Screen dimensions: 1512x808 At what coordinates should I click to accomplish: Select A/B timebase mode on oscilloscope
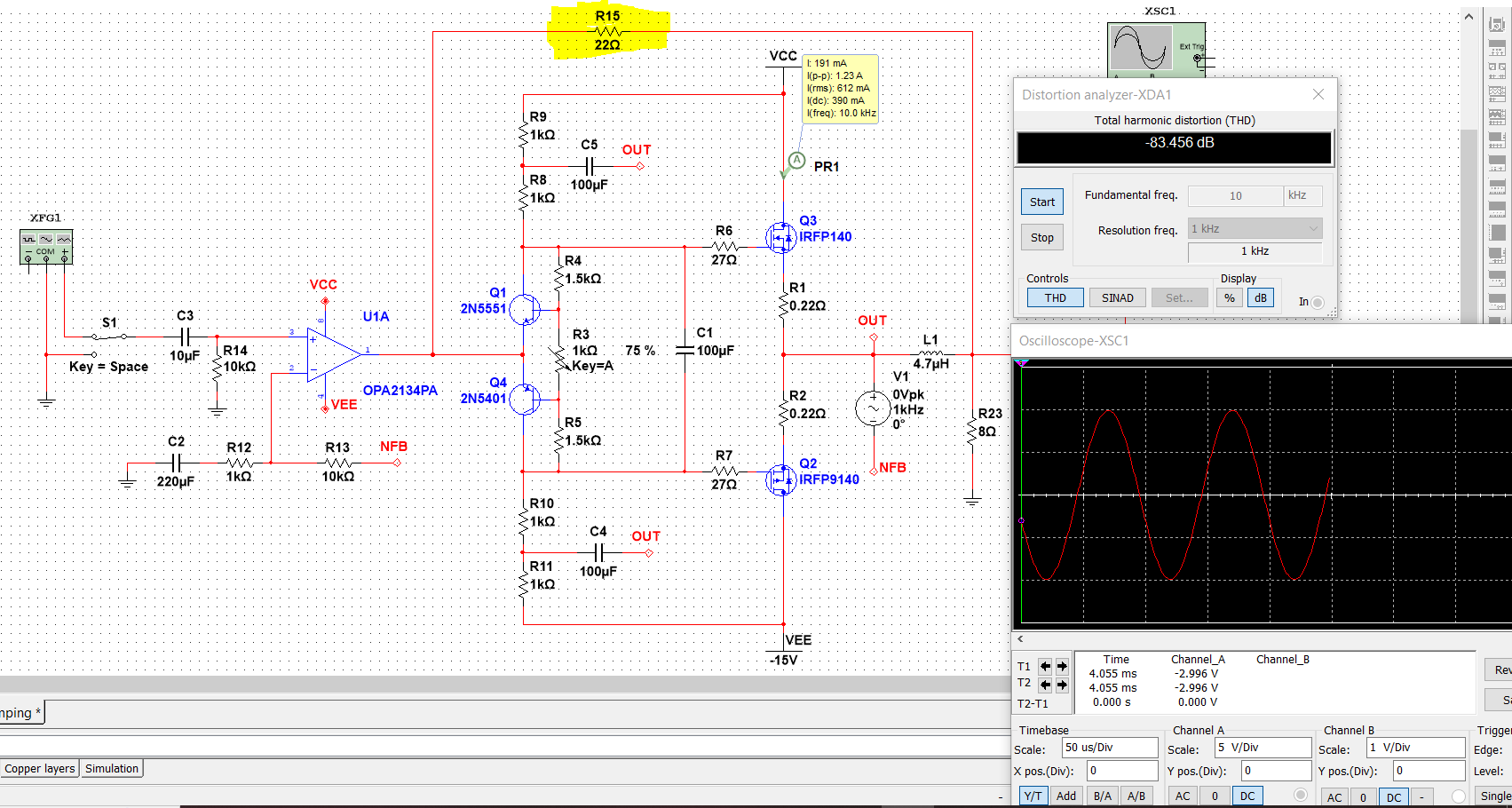coord(1136,796)
